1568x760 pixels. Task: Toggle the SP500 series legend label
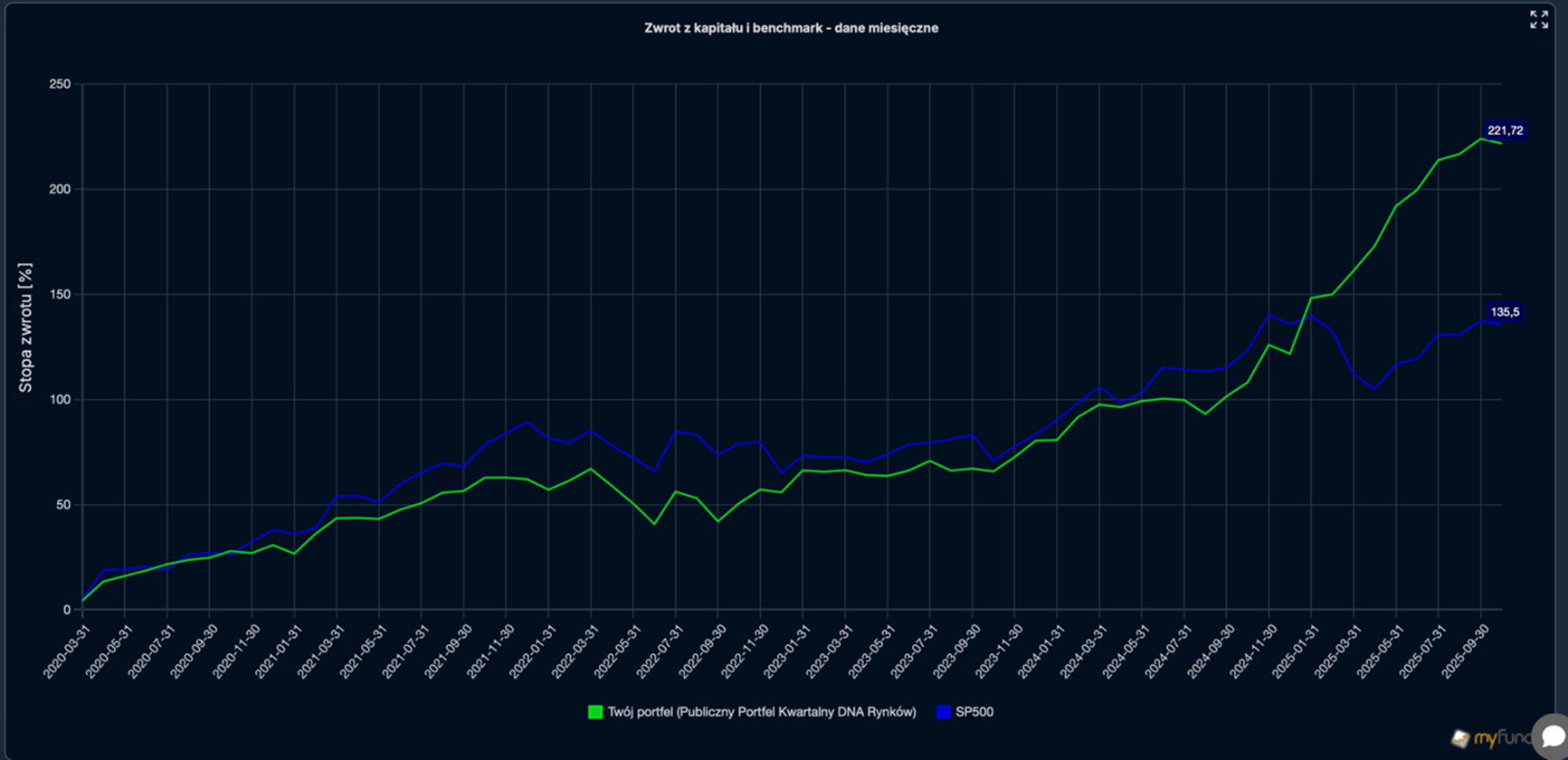(974, 712)
